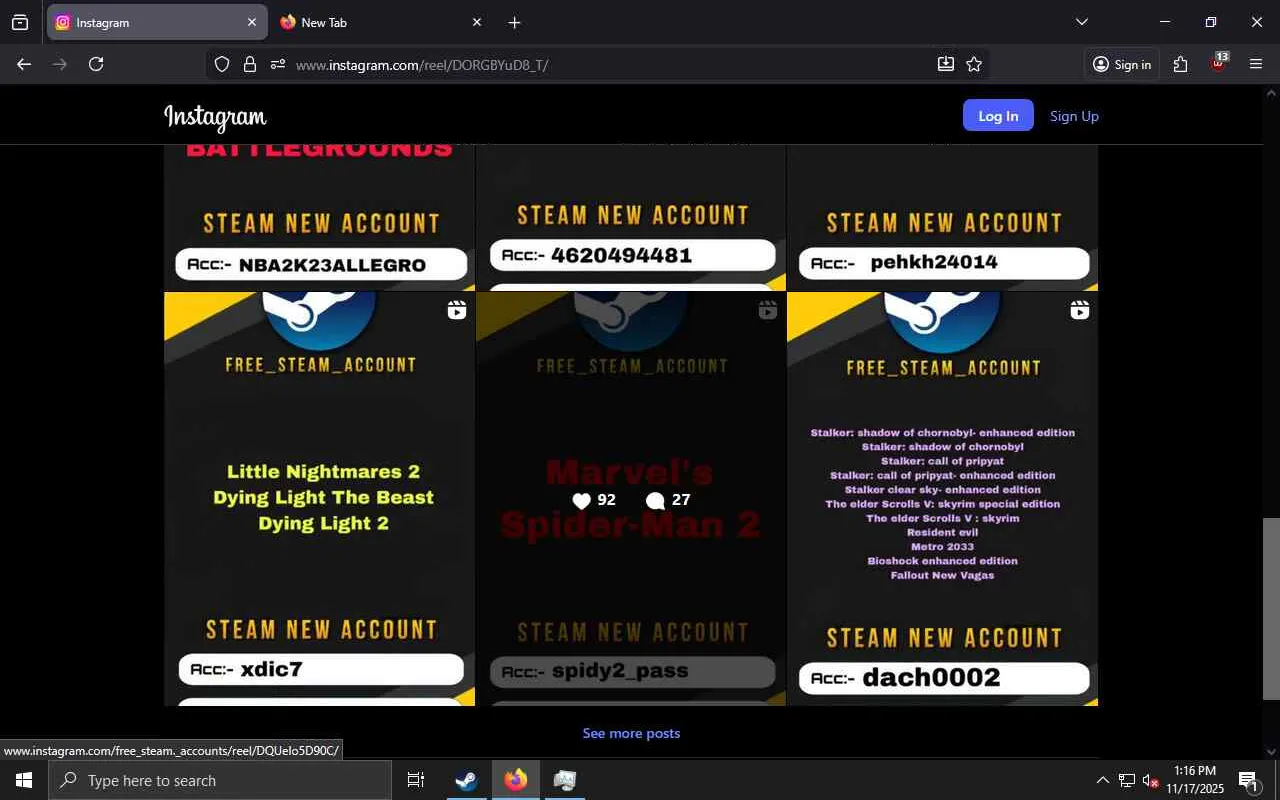Click the heart icon showing 92 likes
1280x800 pixels.
pos(582,500)
